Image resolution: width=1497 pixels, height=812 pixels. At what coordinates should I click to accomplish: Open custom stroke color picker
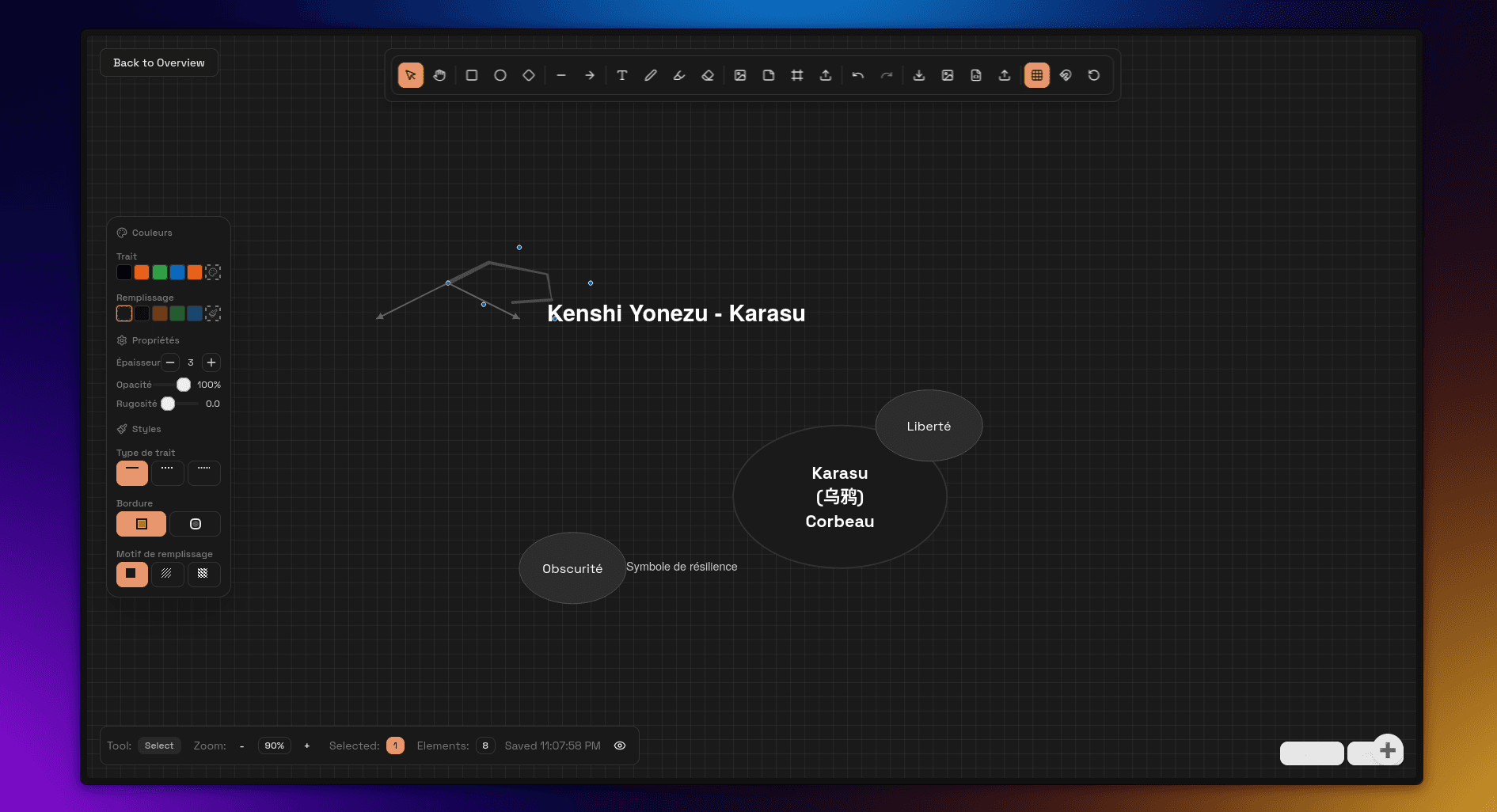[x=213, y=272]
